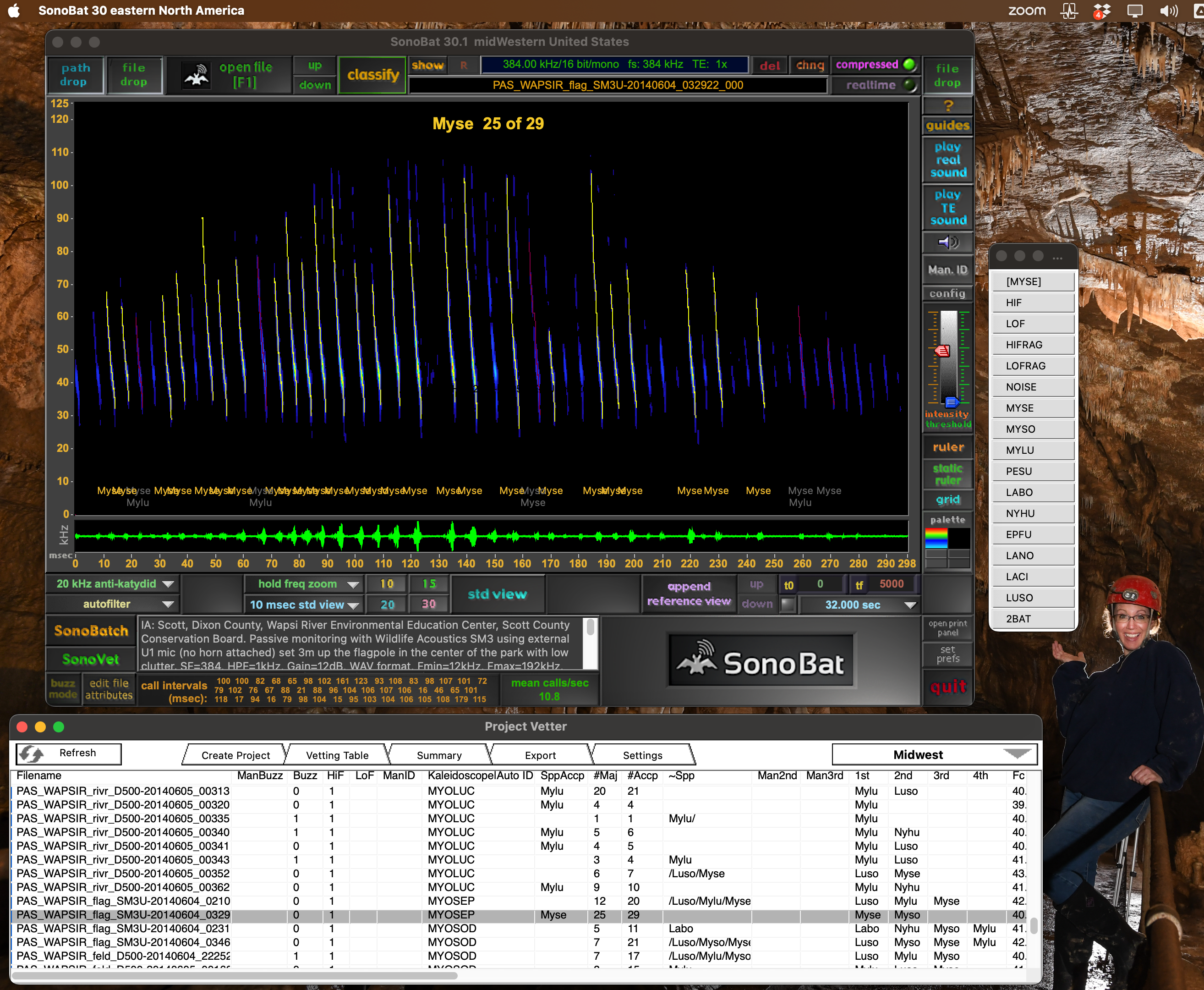Viewport: 1204px width, 990px height.
Task: Click the red intensity threshold slider handle
Action: click(942, 351)
